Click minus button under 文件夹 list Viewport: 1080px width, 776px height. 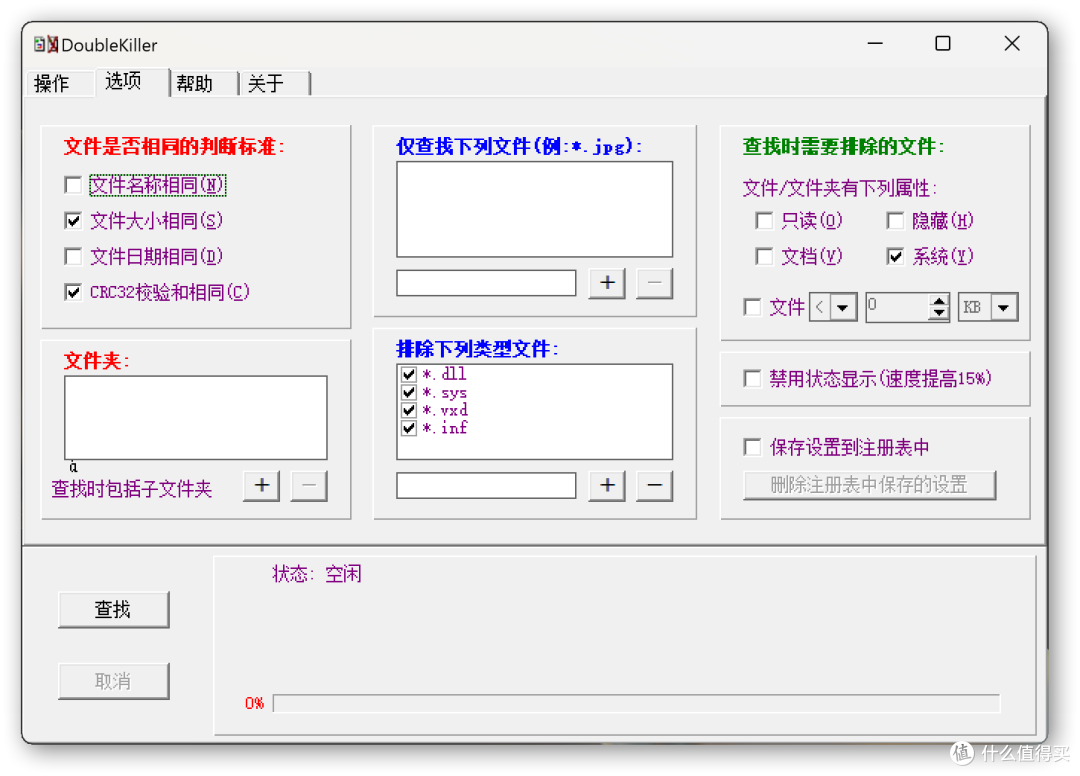pyautogui.click(x=309, y=486)
